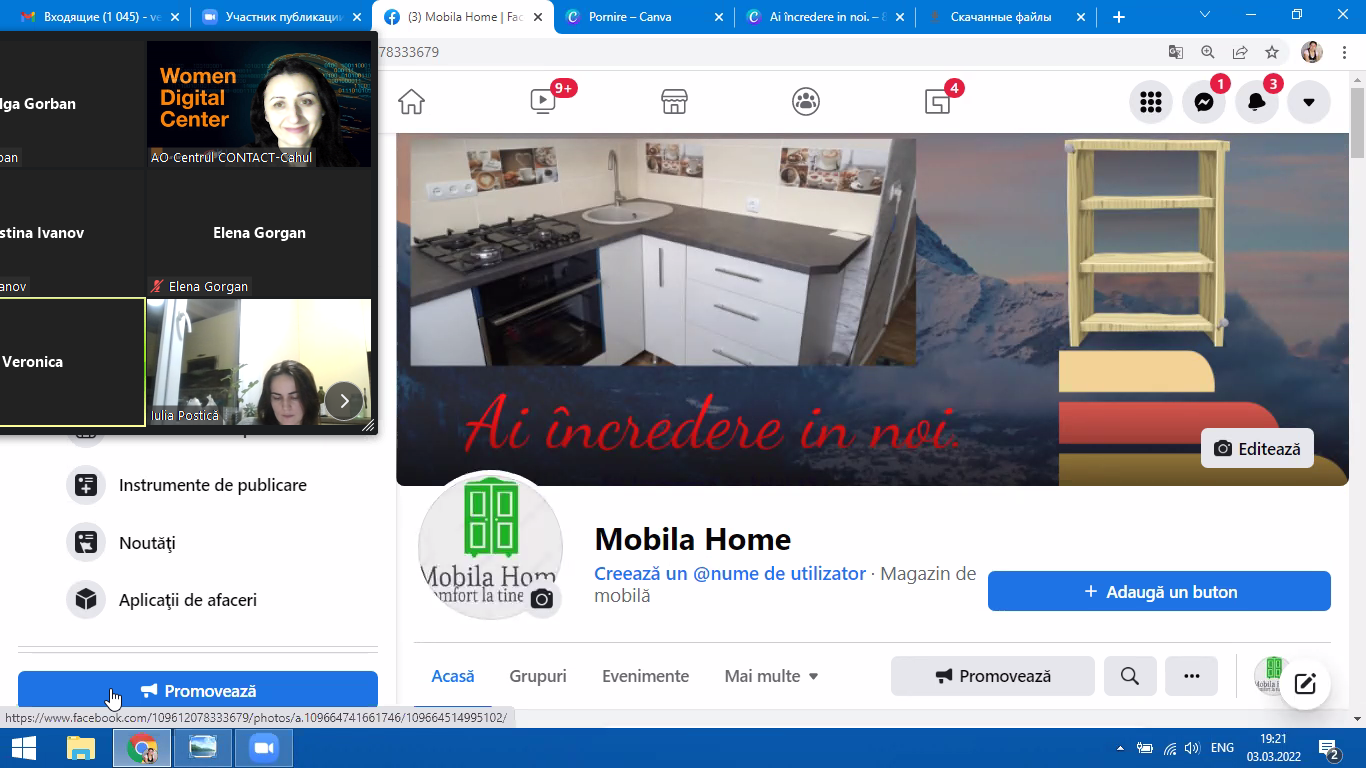The image size is (1366, 768).
Task: Expand the Mai multe dropdown
Action: point(771,676)
